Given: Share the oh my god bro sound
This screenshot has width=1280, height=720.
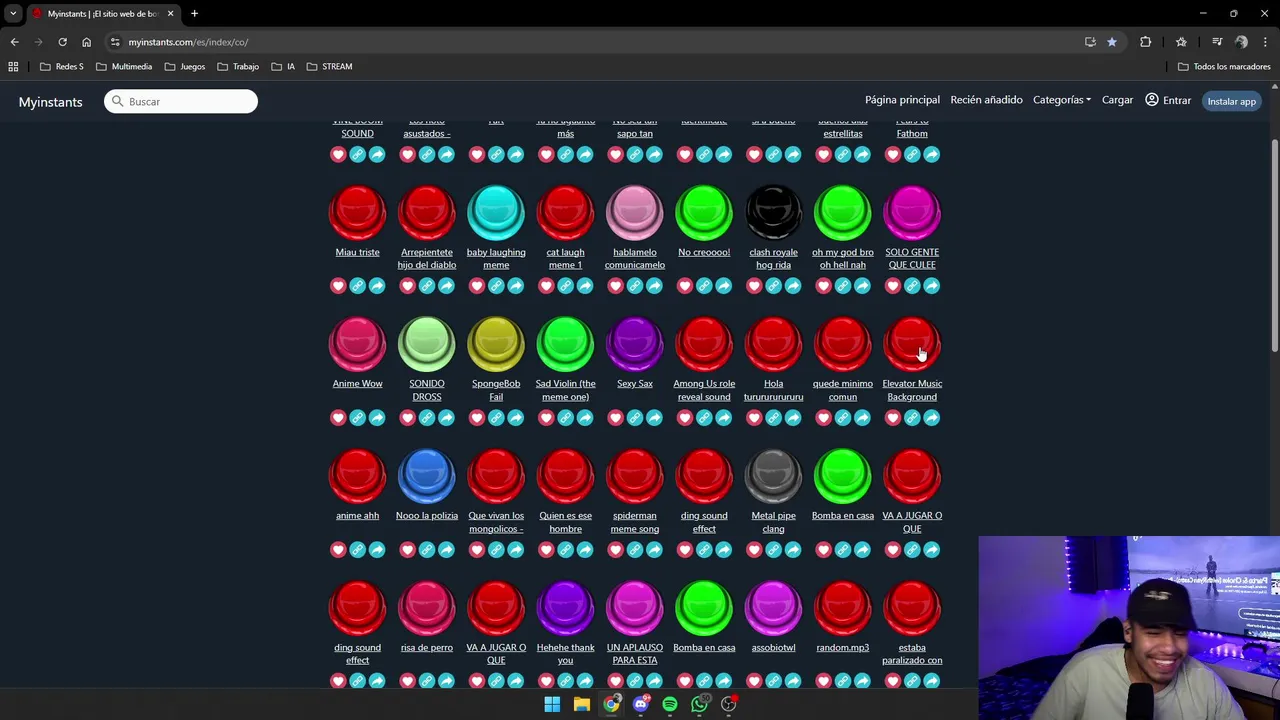Looking at the screenshot, I should tap(862, 286).
